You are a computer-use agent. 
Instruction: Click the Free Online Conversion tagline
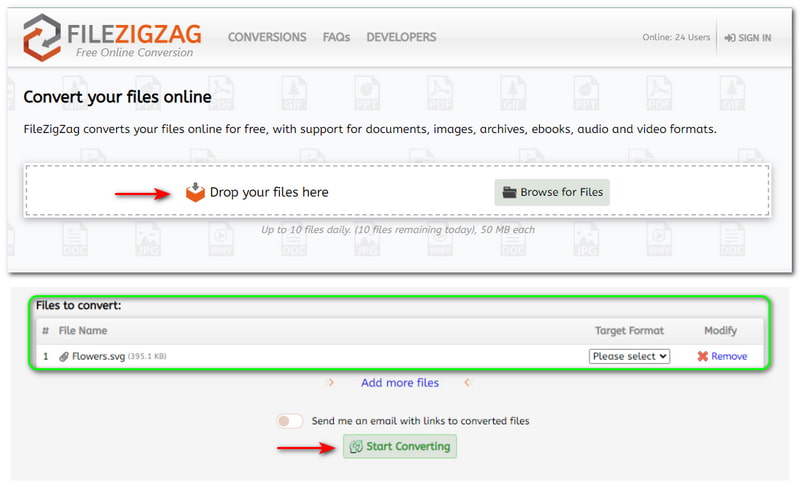135,53
